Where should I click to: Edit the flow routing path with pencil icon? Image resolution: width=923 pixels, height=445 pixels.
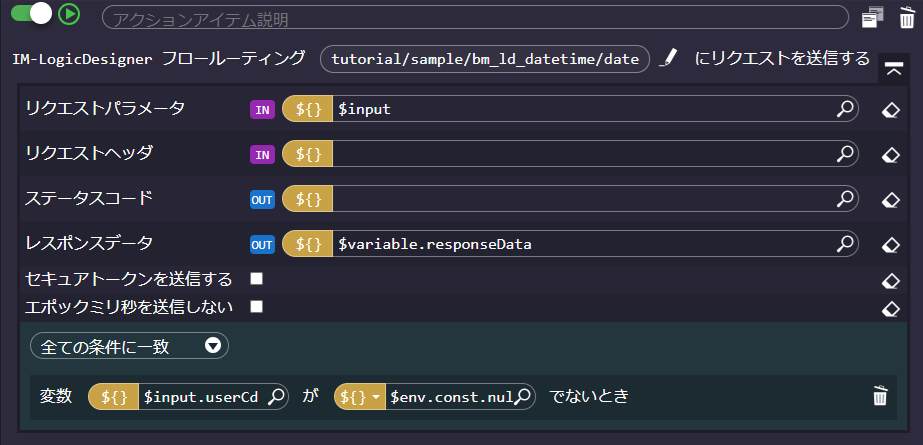click(669, 58)
